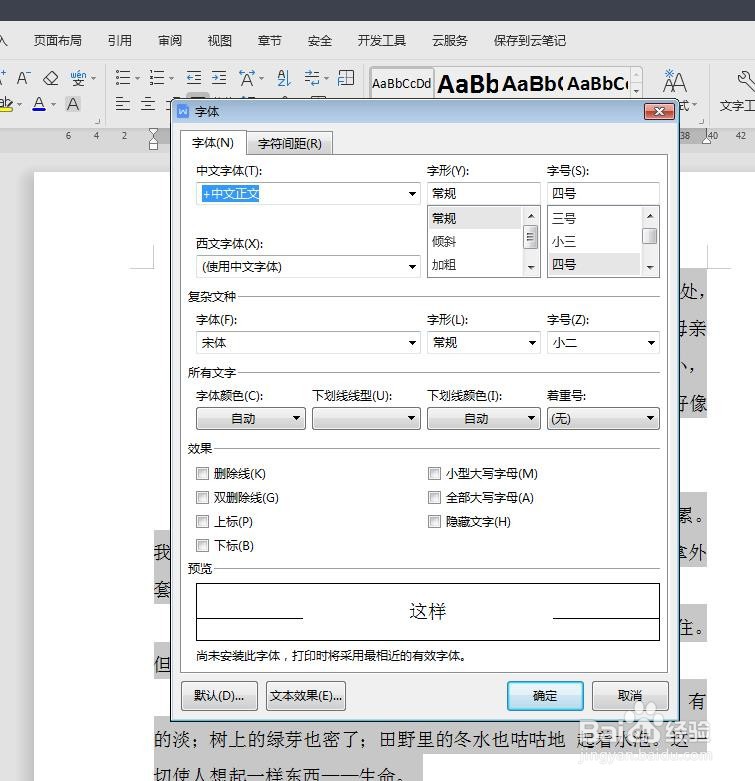Click the 字号 list scrollbar thumb

[x=649, y=236]
